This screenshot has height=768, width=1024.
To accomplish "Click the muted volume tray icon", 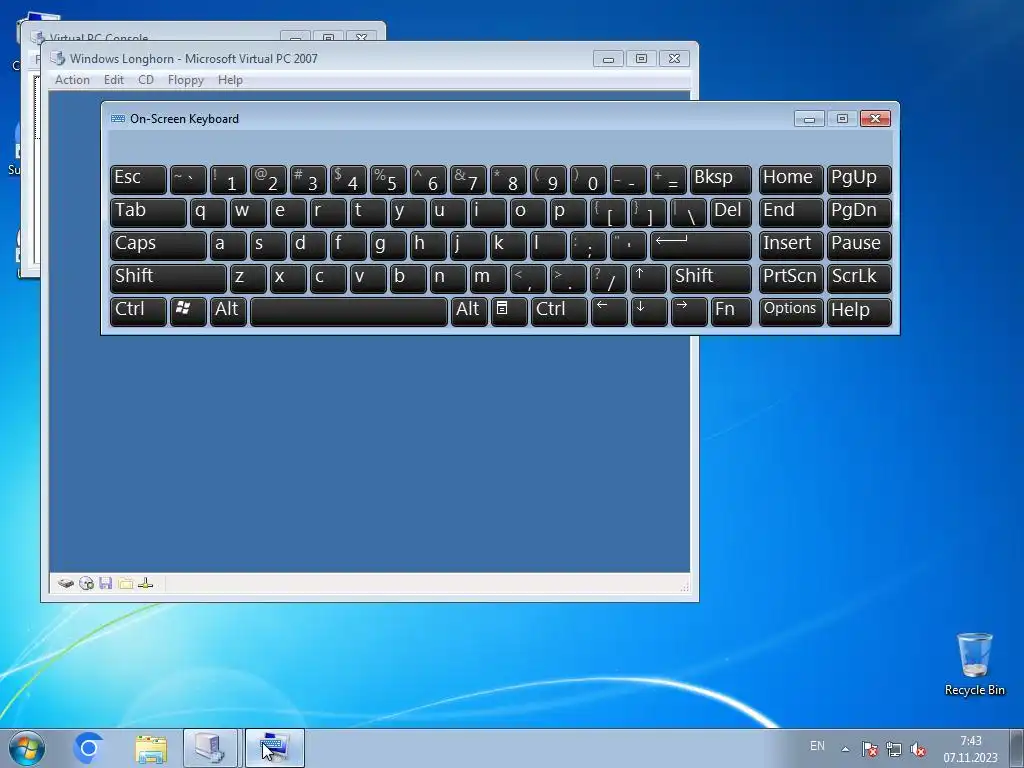I will (918, 749).
